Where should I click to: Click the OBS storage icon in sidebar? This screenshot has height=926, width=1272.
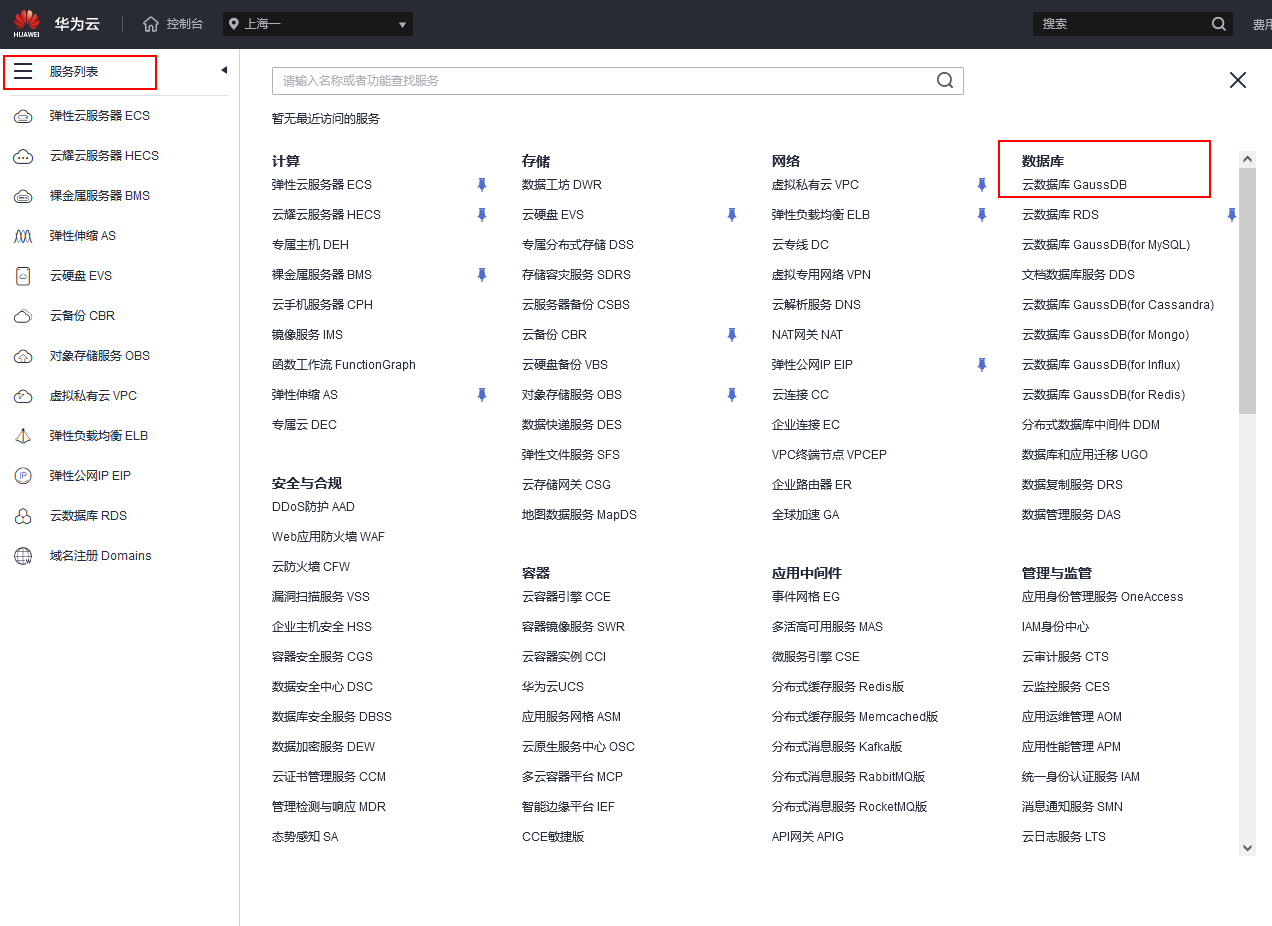(x=23, y=356)
